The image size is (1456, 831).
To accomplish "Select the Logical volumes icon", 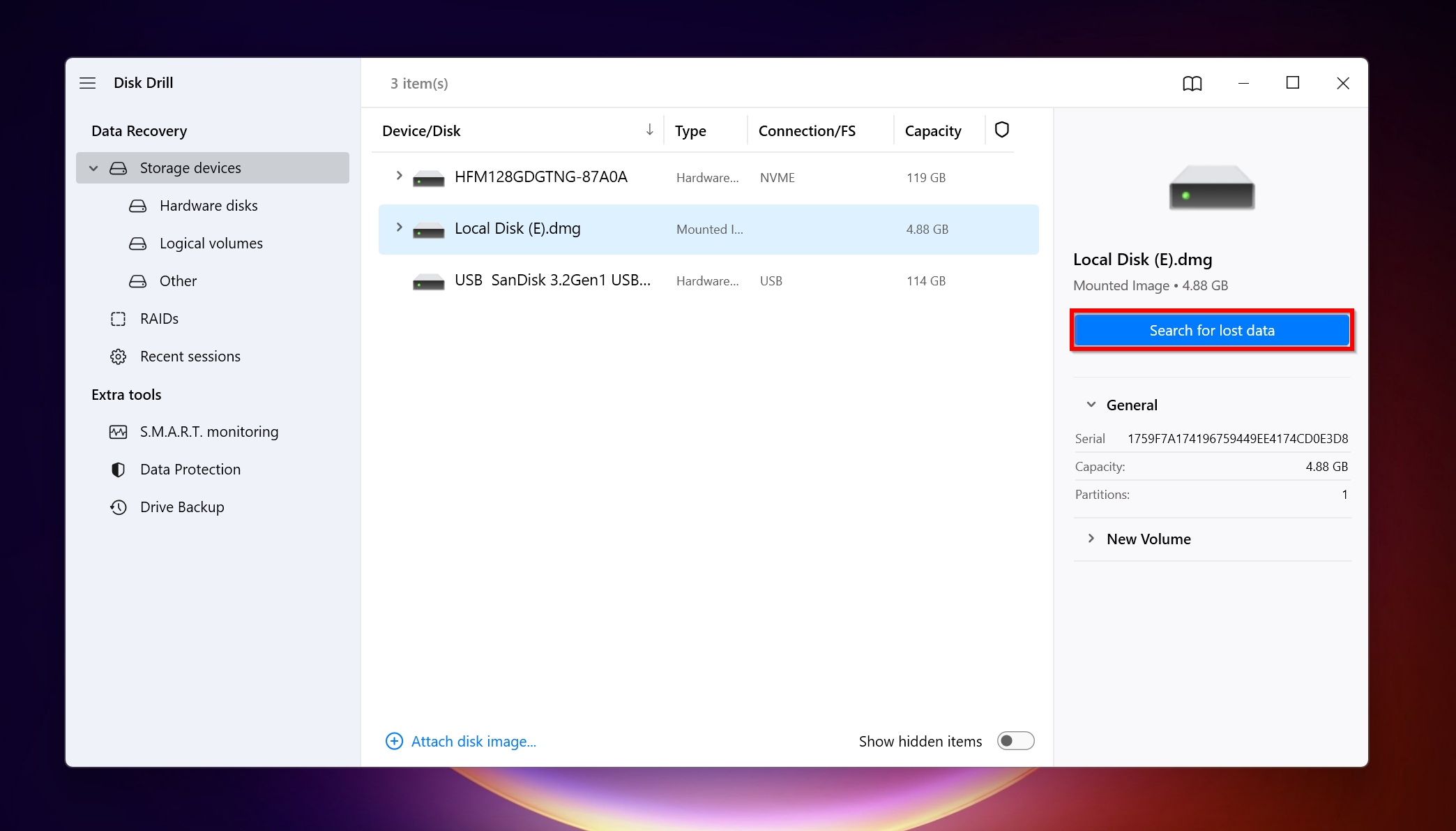I will click(x=140, y=243).
